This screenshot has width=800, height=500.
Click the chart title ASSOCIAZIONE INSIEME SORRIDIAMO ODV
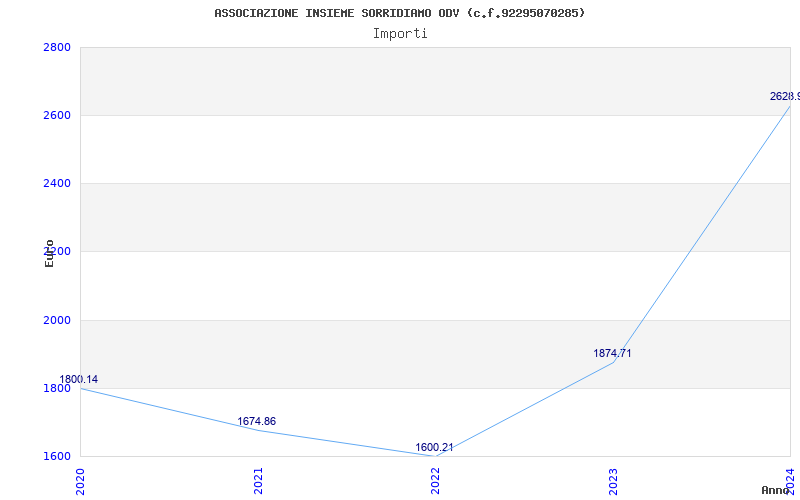pos(399,13)
